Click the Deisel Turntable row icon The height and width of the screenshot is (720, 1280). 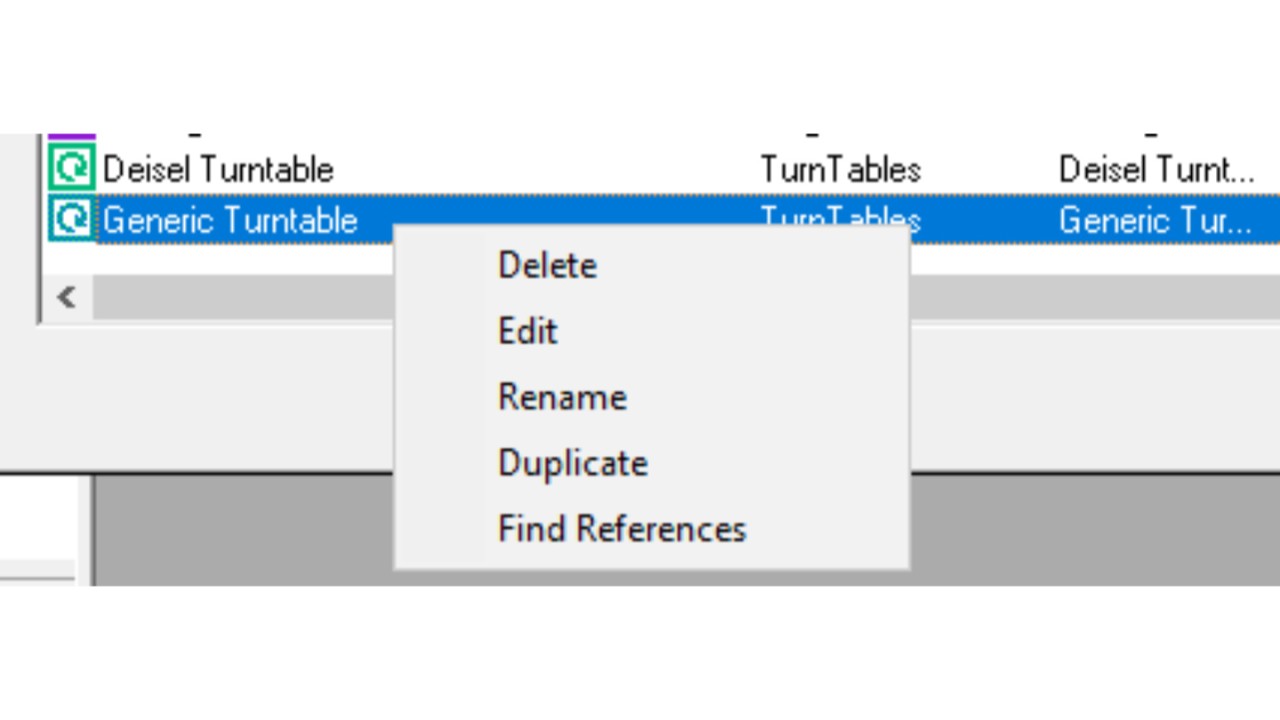tap(72, 168)
